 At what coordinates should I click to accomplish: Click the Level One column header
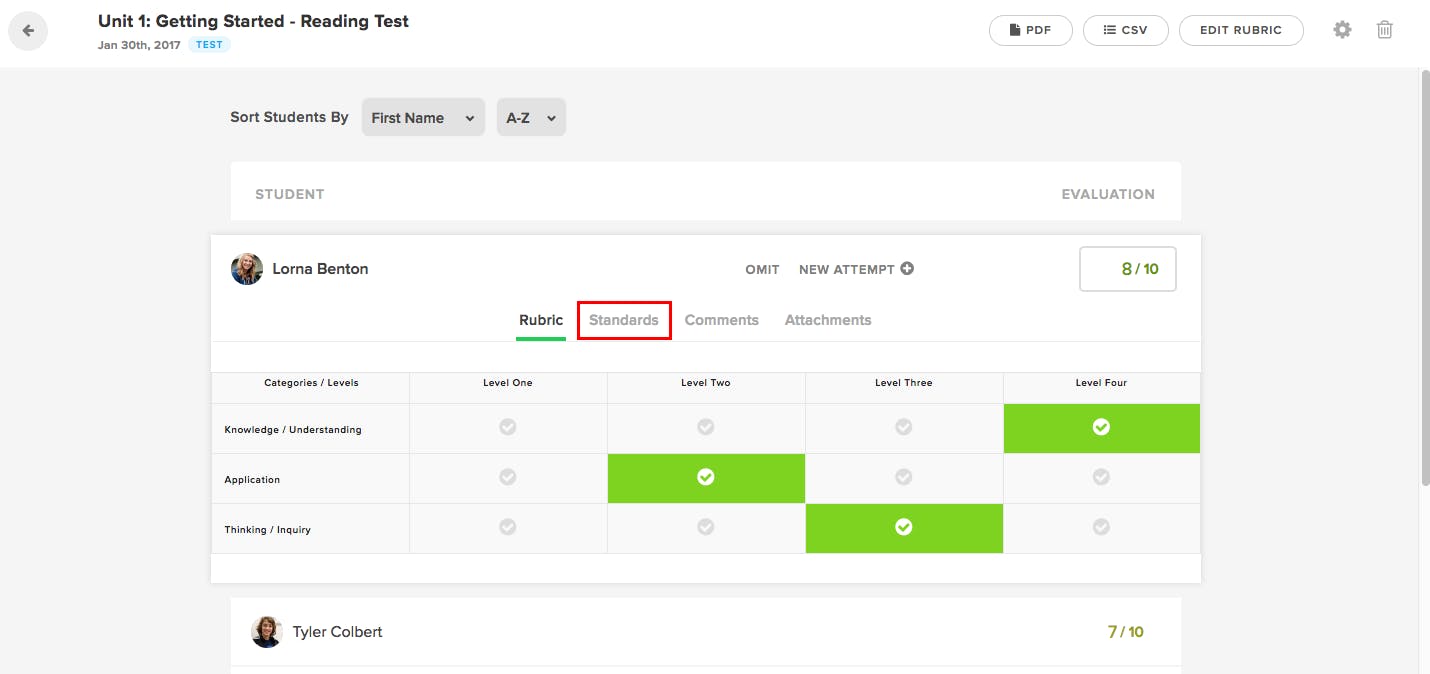(x=508, y=383)
